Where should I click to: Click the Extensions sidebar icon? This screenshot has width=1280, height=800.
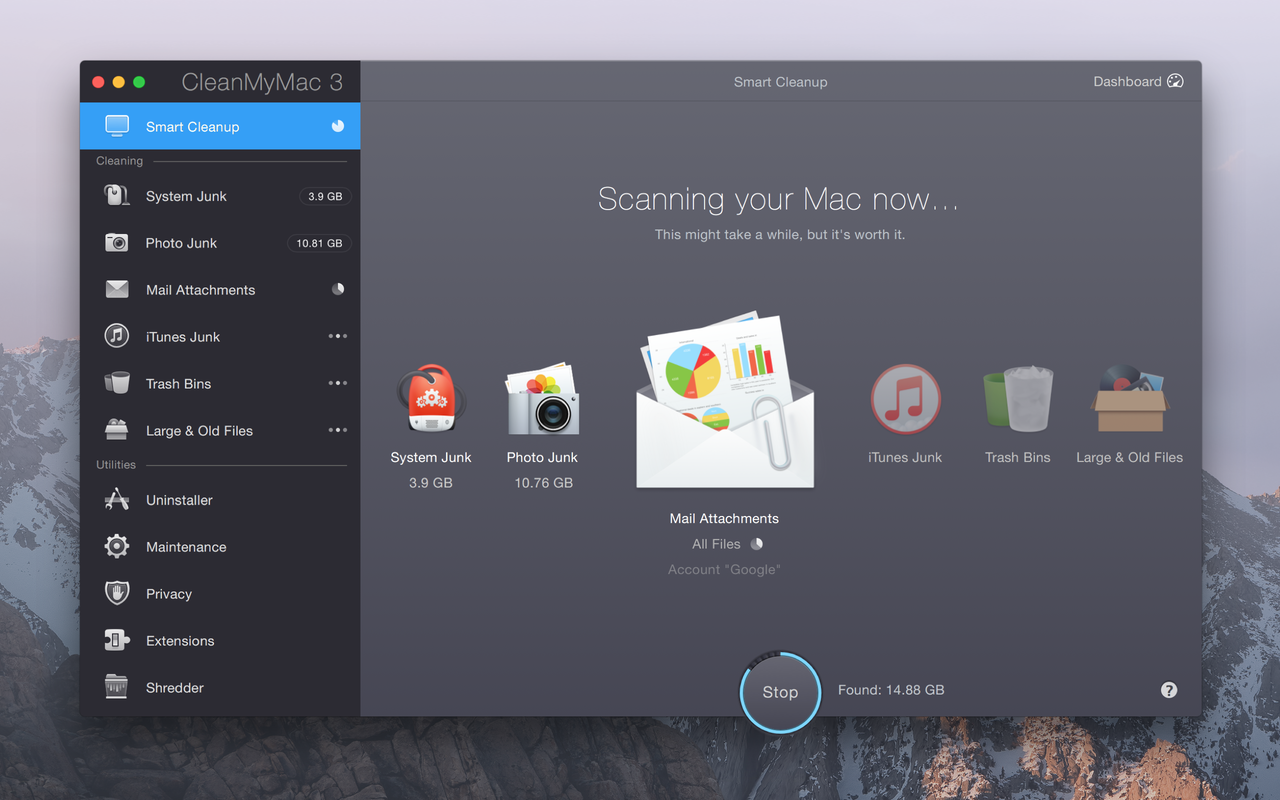pyautogui.click(x=117, y=640)
